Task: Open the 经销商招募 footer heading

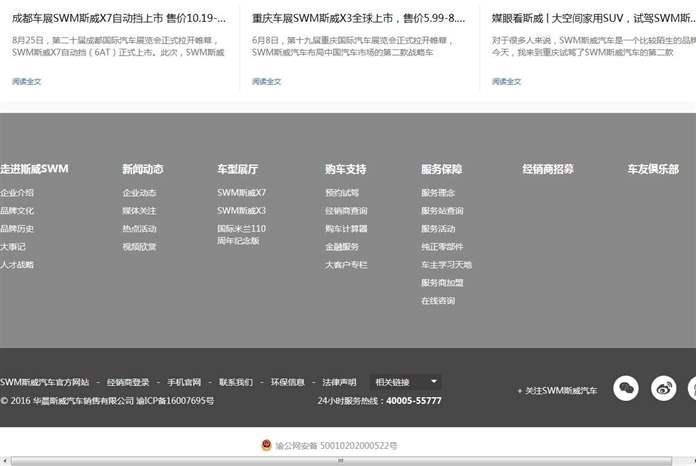Action: pyautogui.click(x=548, y=169)
